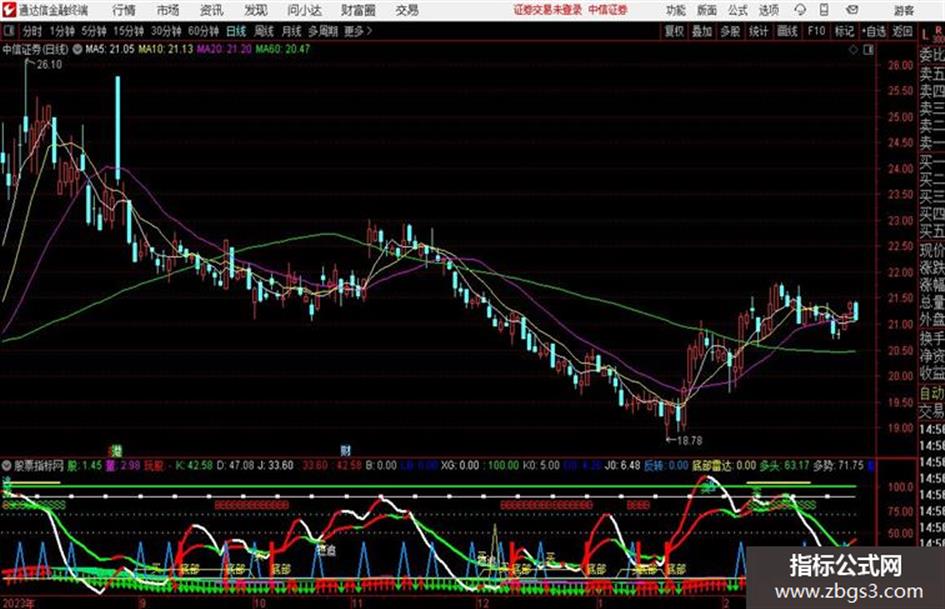The width and height of the screenshot is (945, 609).
Task: Click the Tongdaxin red logo icon
Action: [x=9, y=10]
